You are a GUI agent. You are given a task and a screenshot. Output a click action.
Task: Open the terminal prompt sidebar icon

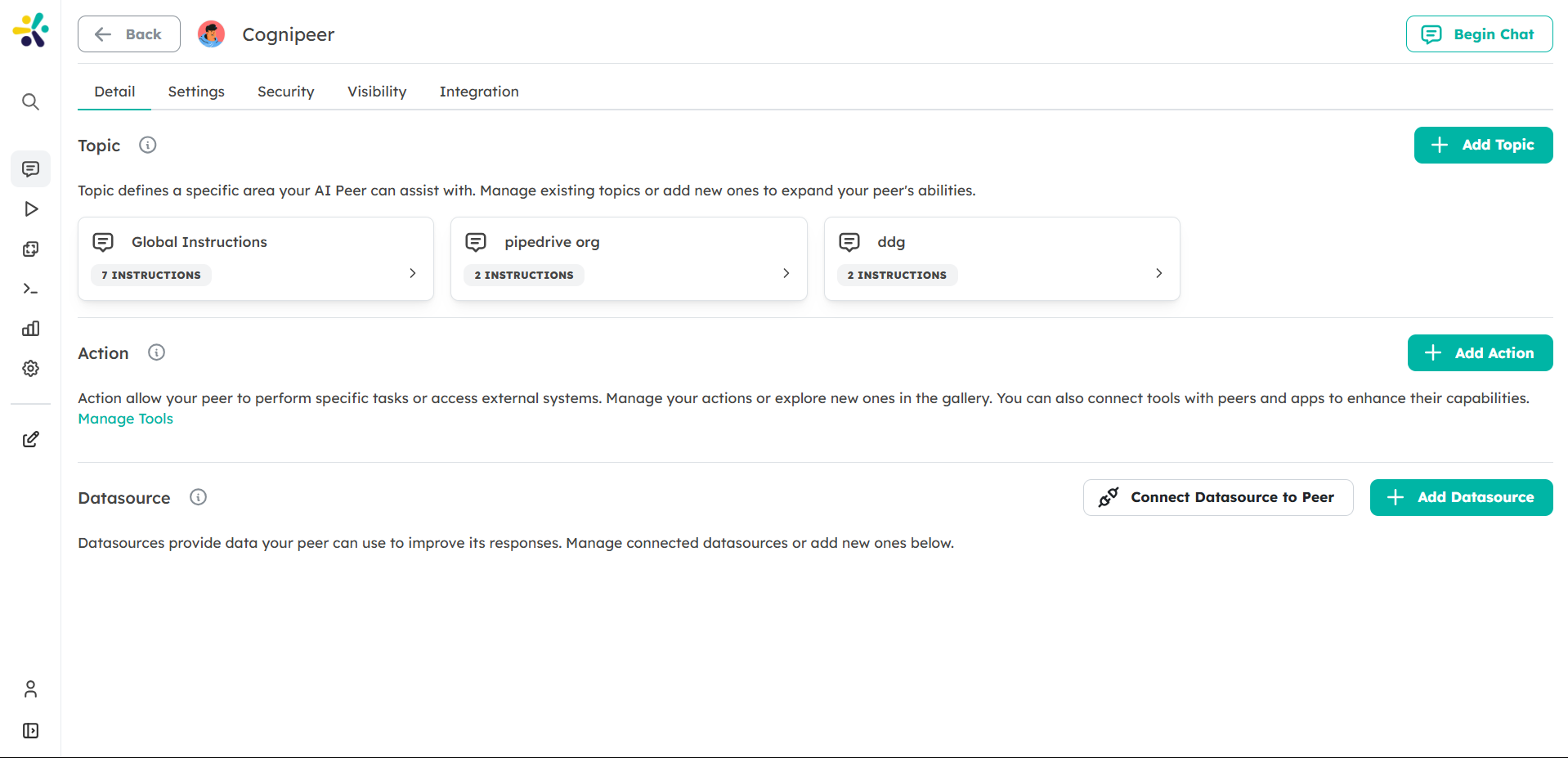tap(30, 289)
